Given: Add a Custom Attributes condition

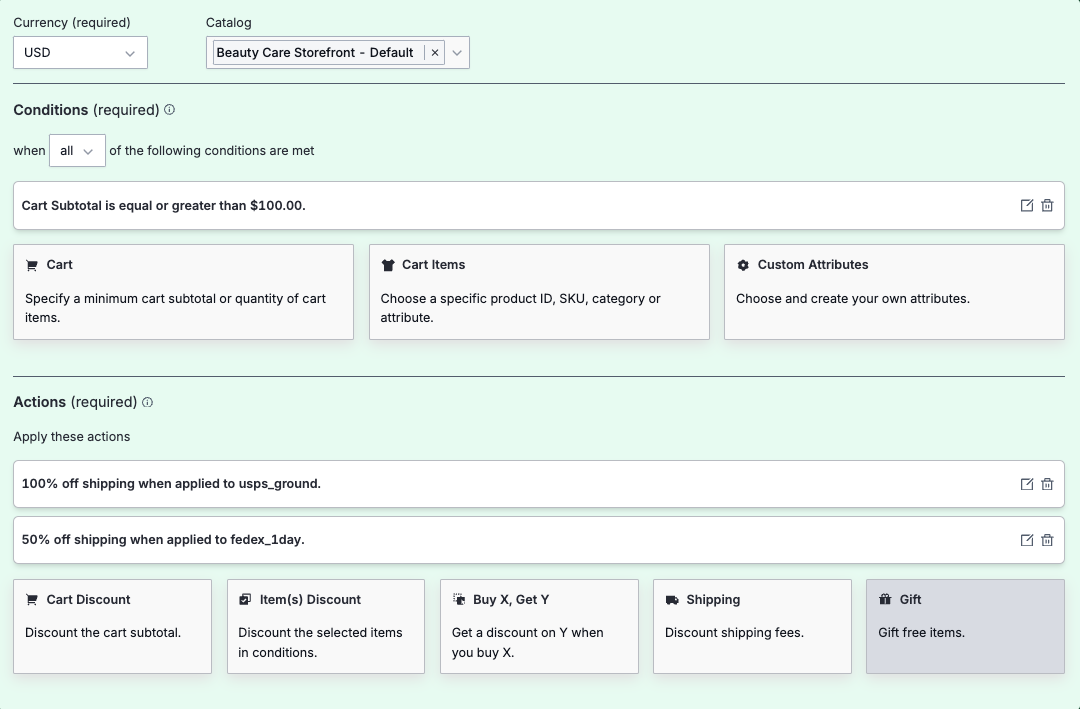Looking at the screenshot, I should pyautogui.click(x=894, y=291).
